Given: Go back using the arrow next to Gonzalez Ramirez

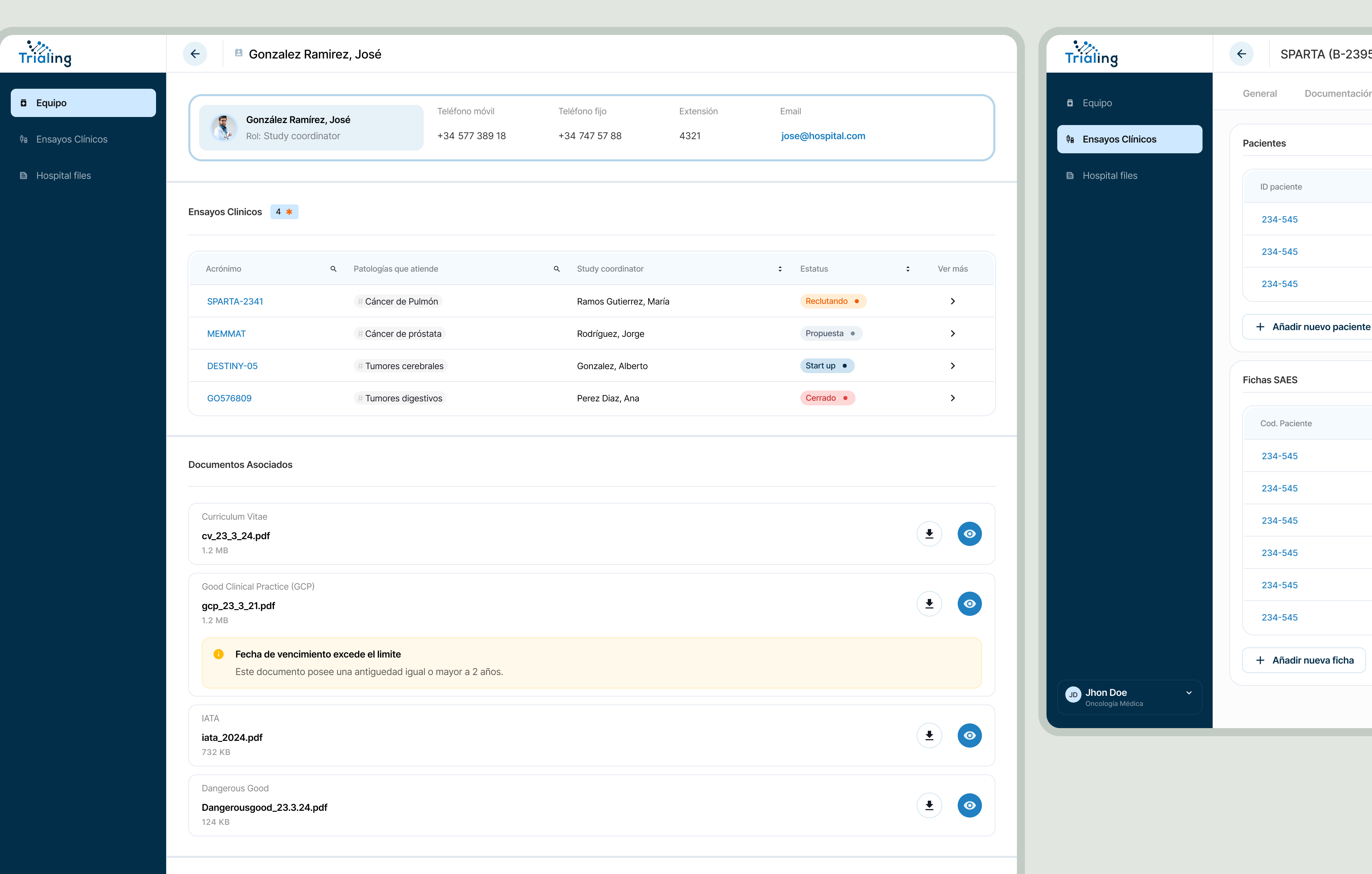Looking at the screenshot, I should [x=194, y=53].
